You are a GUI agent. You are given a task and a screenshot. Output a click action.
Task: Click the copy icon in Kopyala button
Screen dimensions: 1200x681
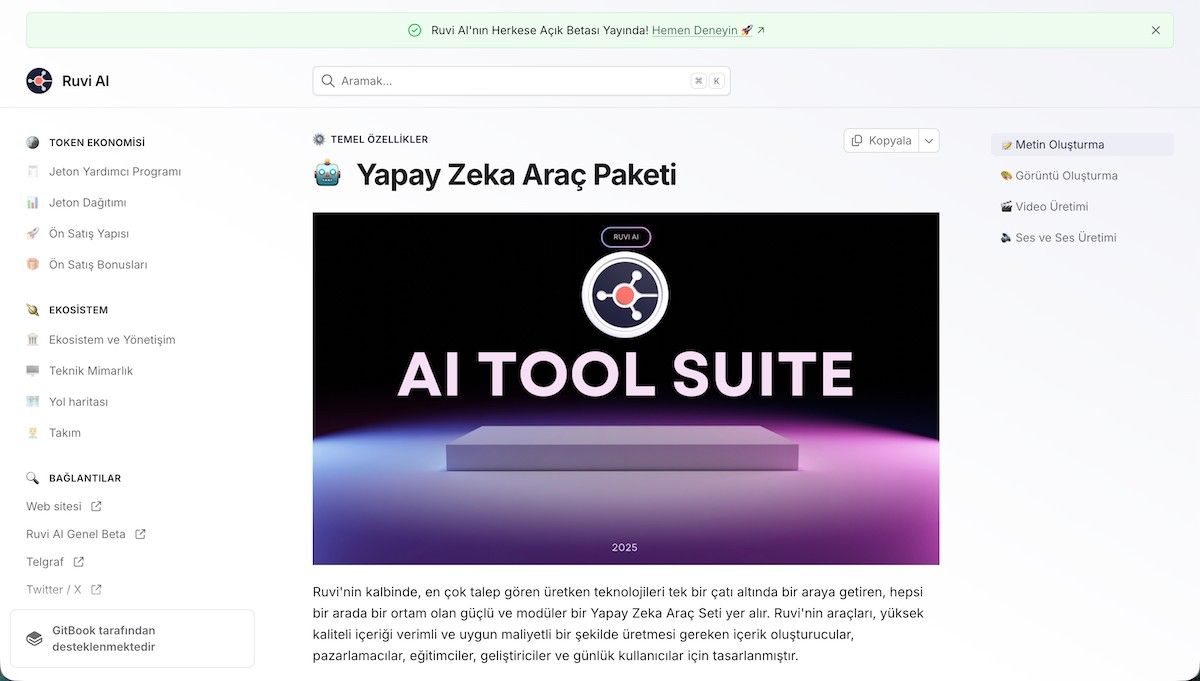pos(857,141)
